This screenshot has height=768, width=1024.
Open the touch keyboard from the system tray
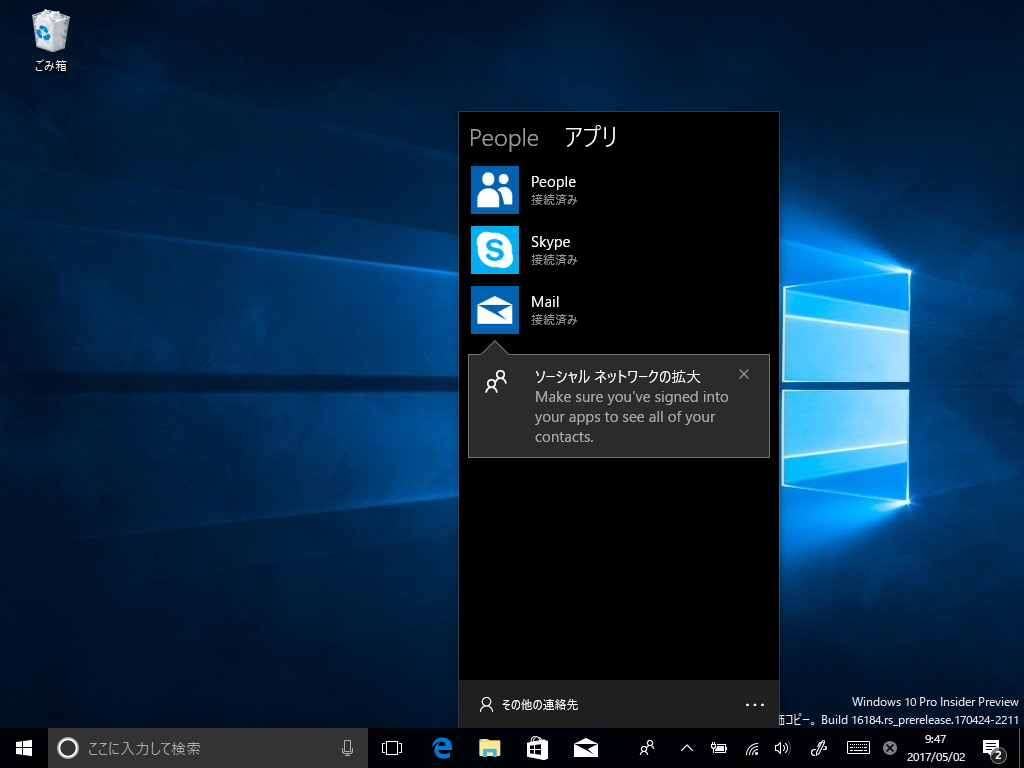tap(858, 747)
